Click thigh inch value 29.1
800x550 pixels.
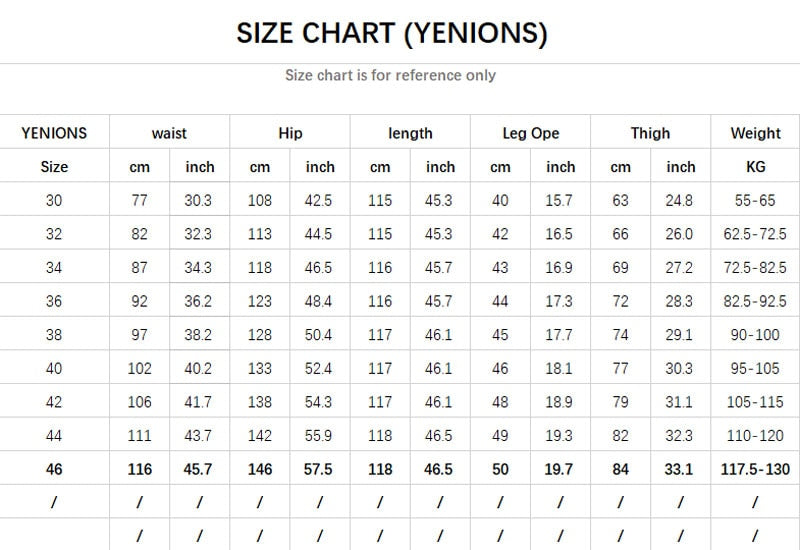[679, 335]
